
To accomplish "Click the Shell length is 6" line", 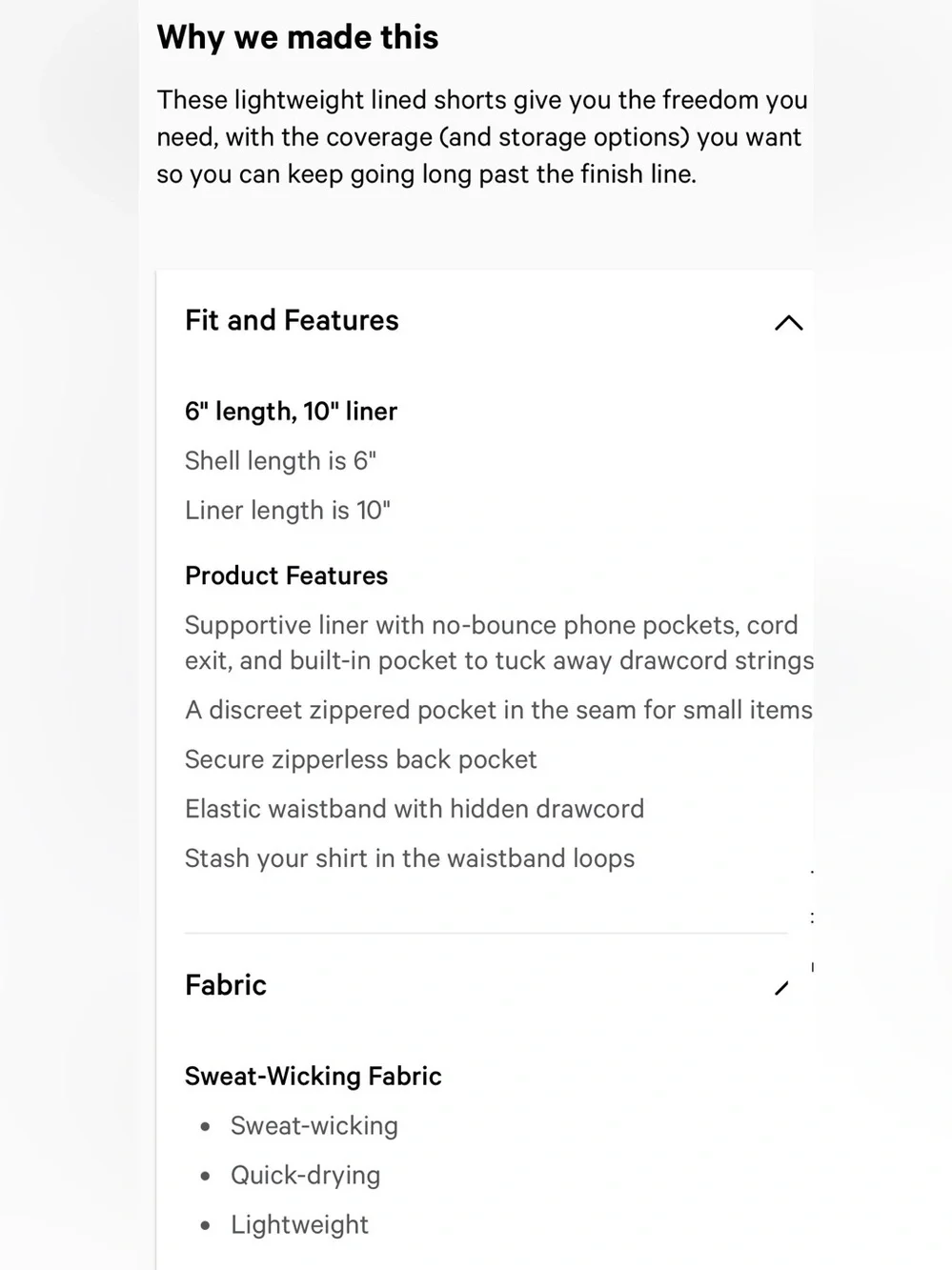I will click(x=280, y=461).
